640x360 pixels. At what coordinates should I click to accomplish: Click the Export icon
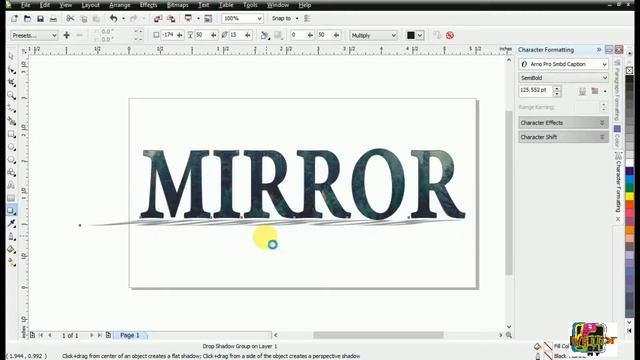(x=171, y=18)
